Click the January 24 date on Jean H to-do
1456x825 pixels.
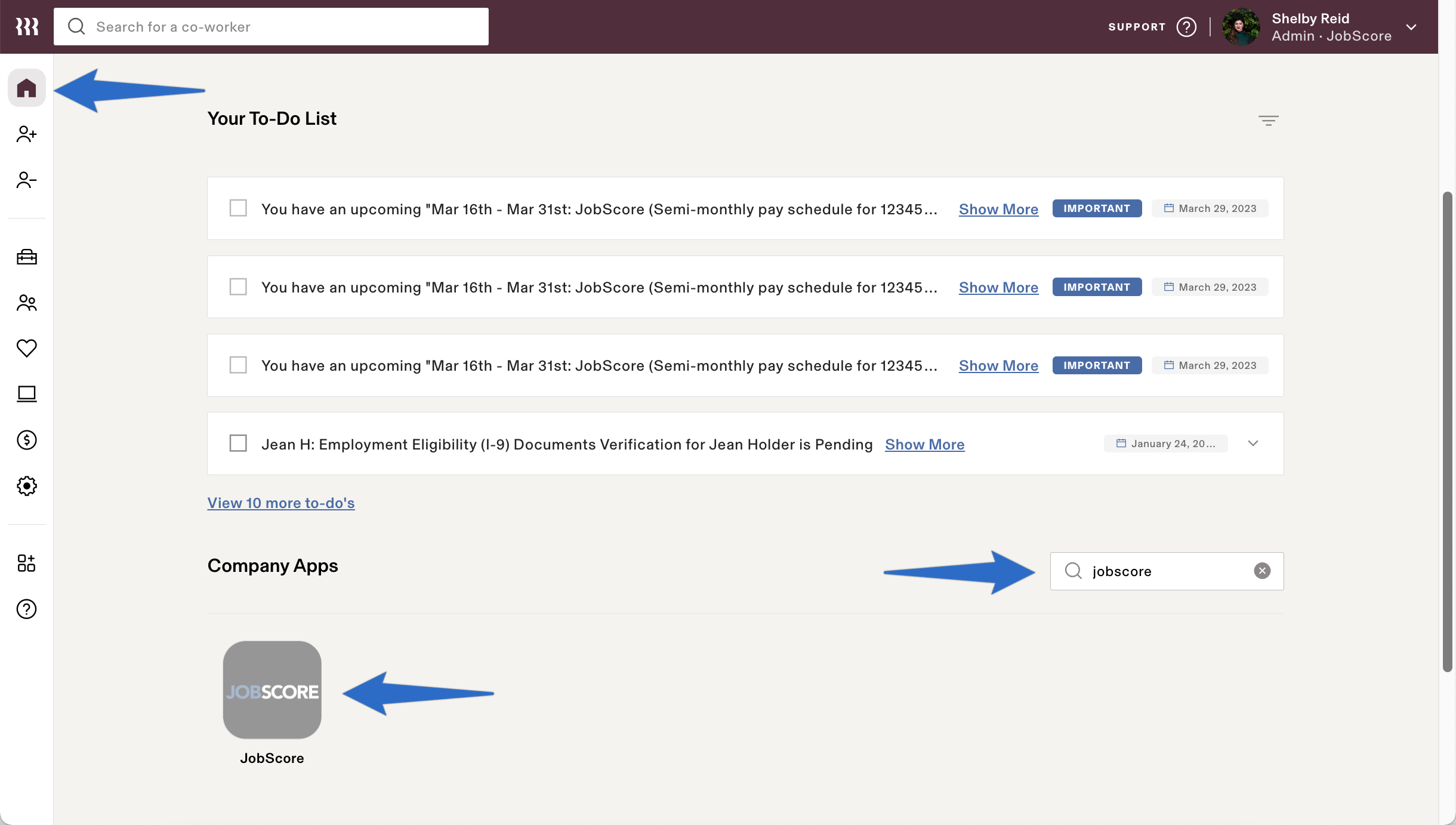tap(1166, 444)
